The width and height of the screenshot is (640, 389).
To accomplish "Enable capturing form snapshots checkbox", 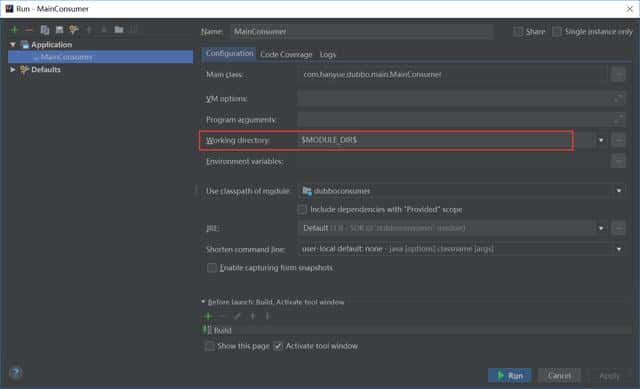I will (211, 268).
